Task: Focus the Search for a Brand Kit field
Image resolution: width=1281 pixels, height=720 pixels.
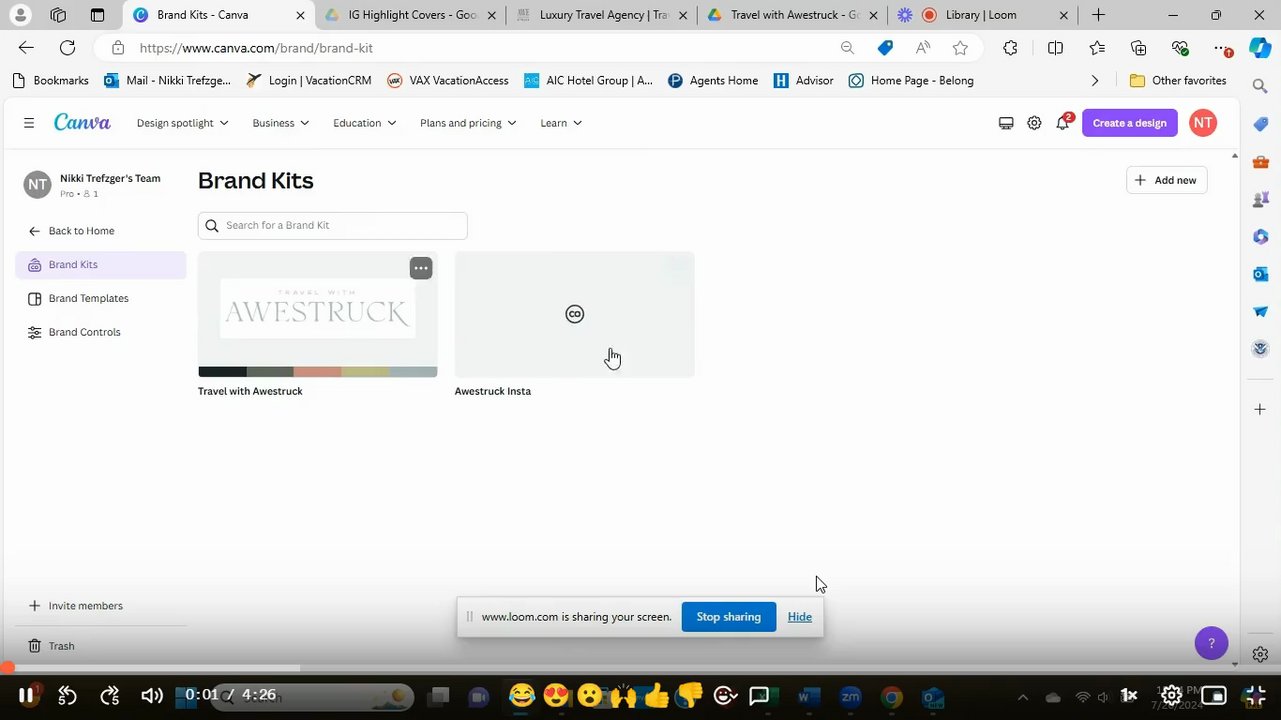Action: (332, 226)
